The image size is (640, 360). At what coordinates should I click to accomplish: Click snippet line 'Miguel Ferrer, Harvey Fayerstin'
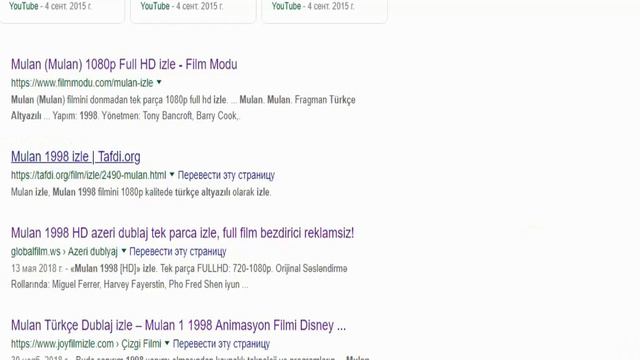tap(129, 284)
